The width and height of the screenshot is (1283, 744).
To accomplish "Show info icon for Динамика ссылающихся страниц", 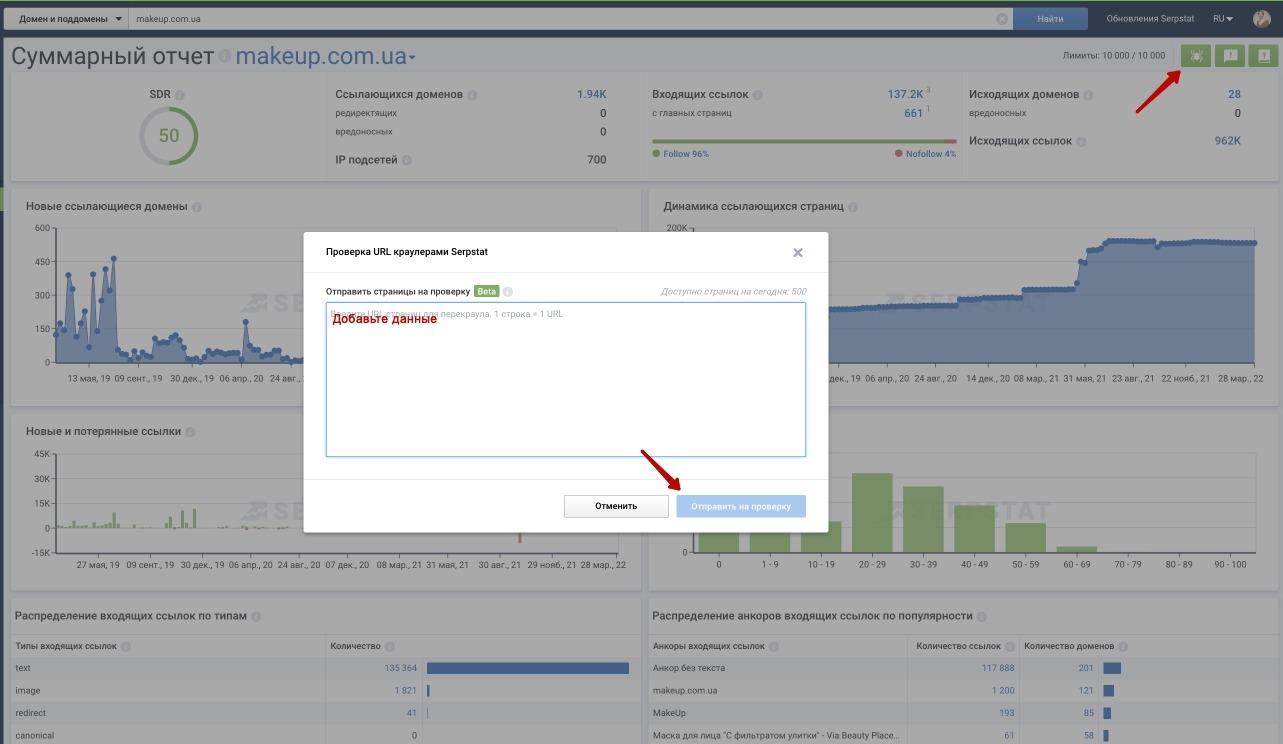I will click(x=853, y=207).
